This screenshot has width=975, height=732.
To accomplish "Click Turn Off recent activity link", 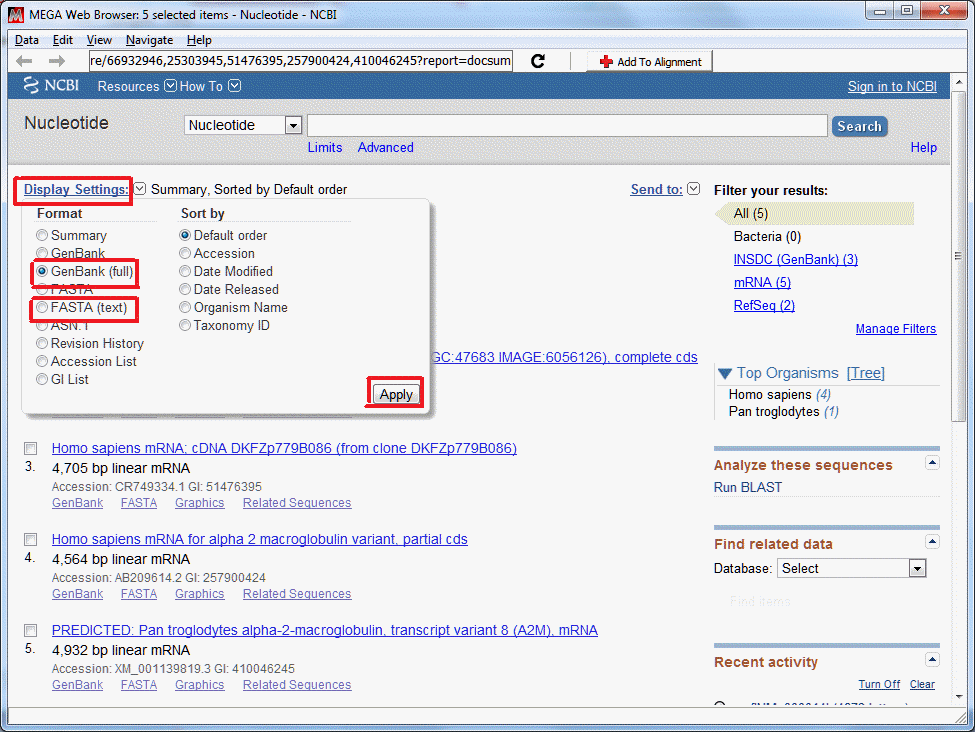I will 879,684.
